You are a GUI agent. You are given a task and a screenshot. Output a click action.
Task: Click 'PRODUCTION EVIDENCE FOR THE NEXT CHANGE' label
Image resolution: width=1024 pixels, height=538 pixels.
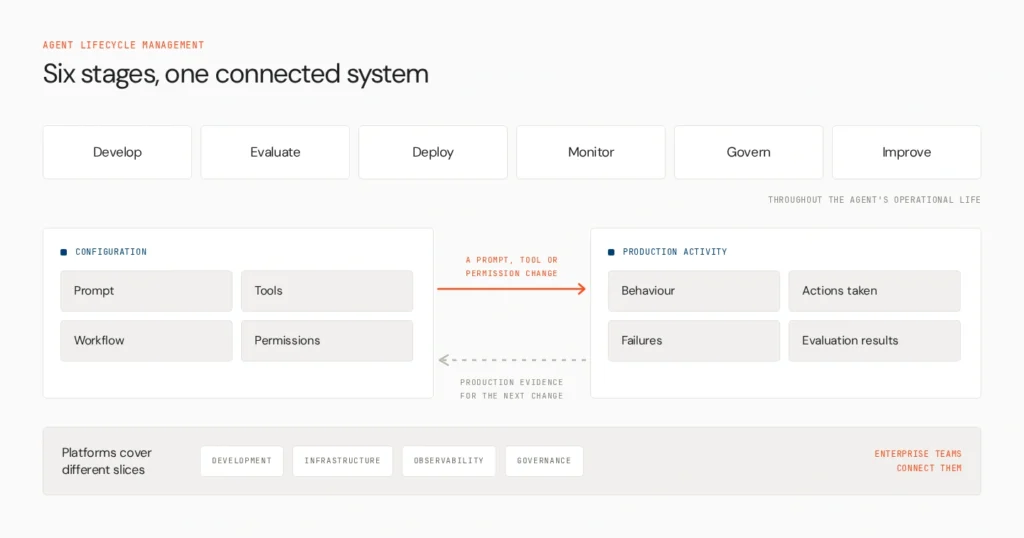[x=511, y=389]
